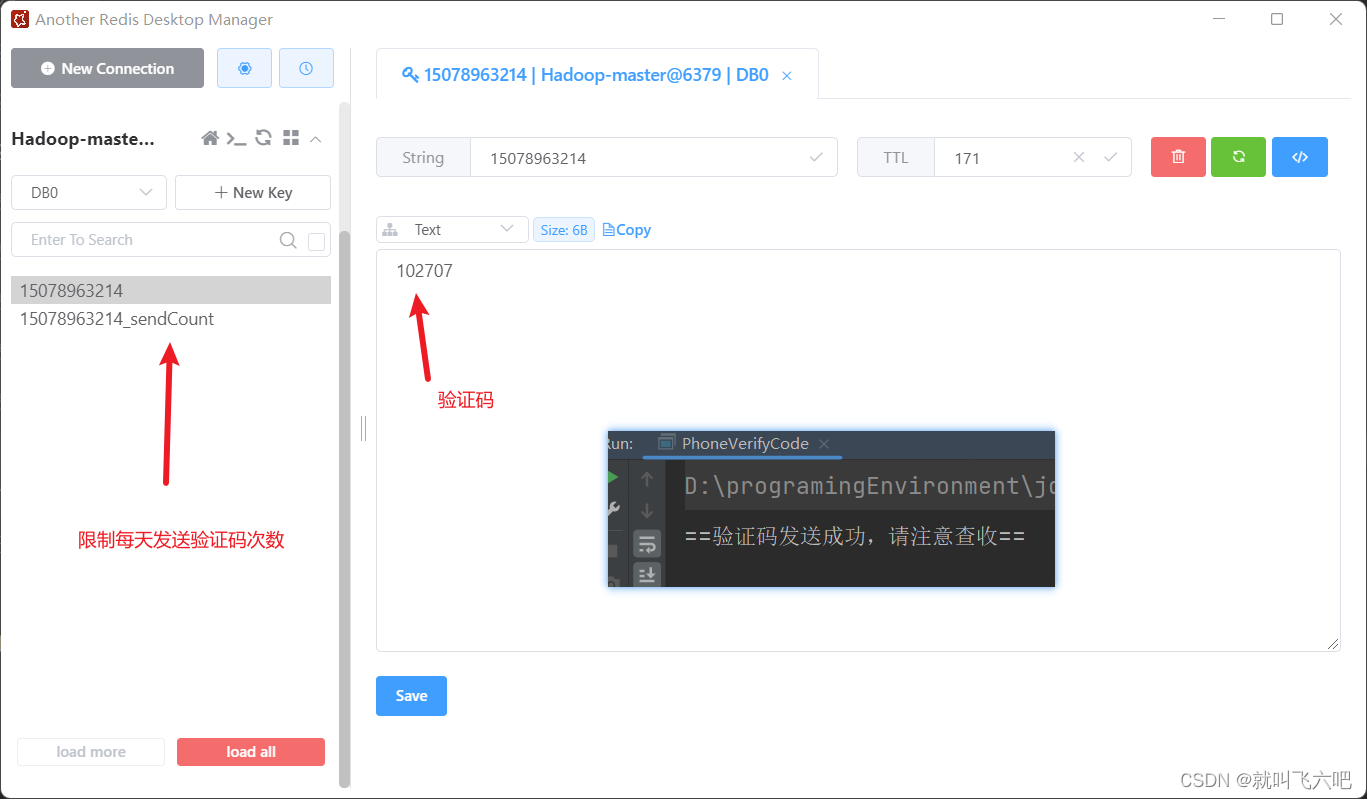The image size is (1367, 799).
Task: Clear the TTL with the X icon
Action: 1079,157
